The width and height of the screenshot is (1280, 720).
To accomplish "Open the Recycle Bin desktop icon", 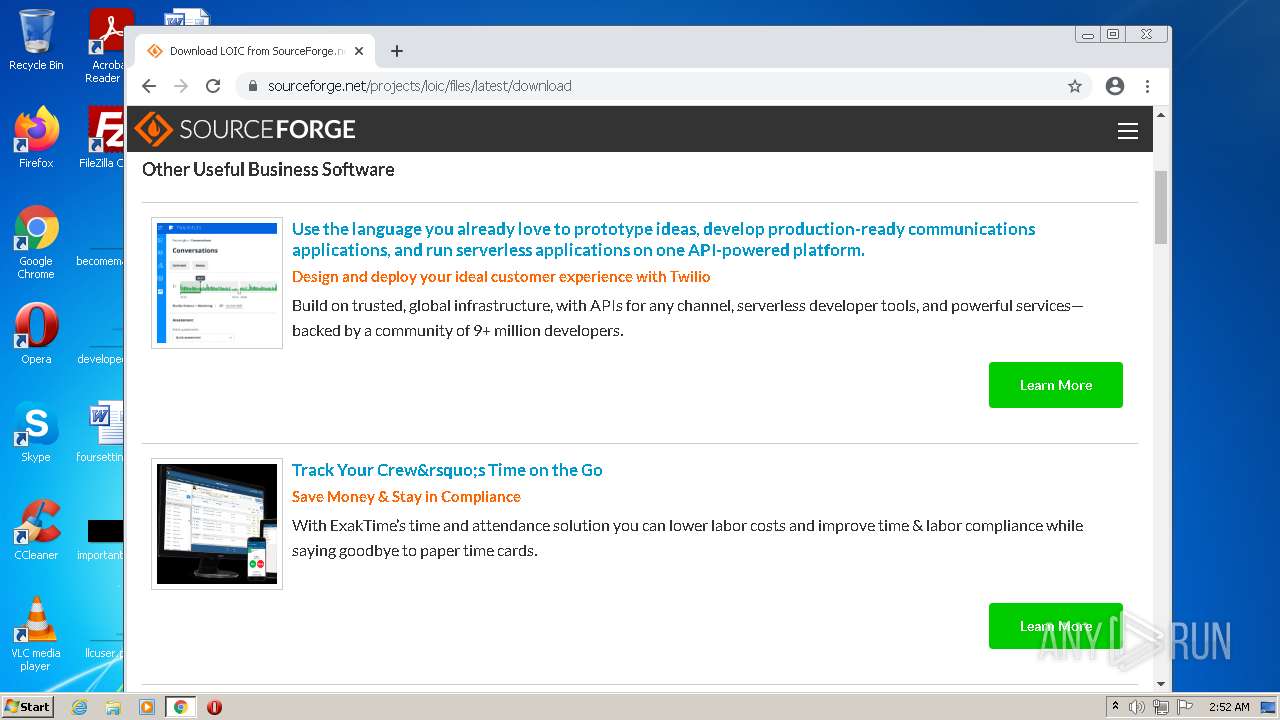I will tap(36, 40).
